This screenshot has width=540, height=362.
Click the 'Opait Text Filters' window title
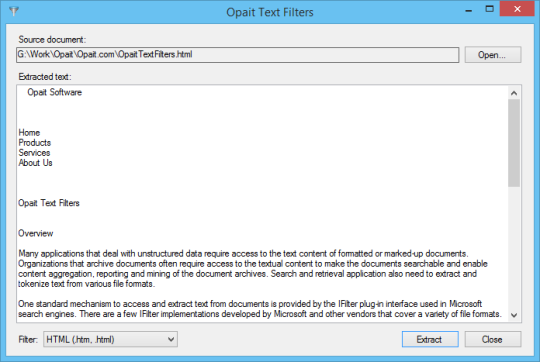tap(270, 12)
